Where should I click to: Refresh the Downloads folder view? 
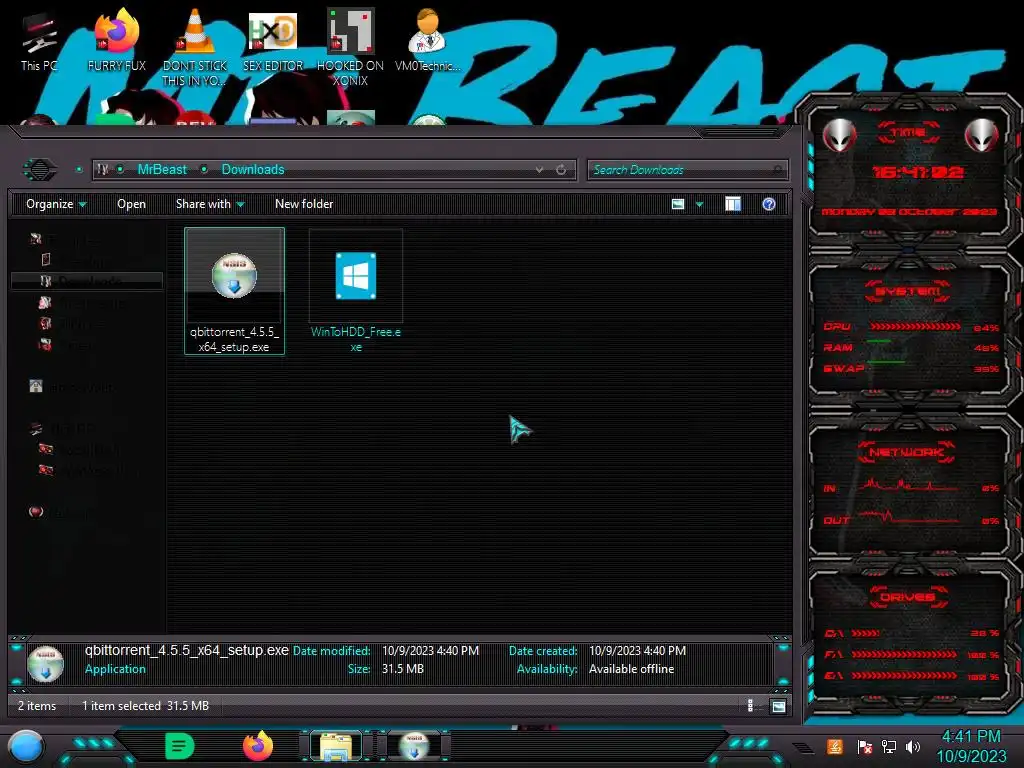561,170
